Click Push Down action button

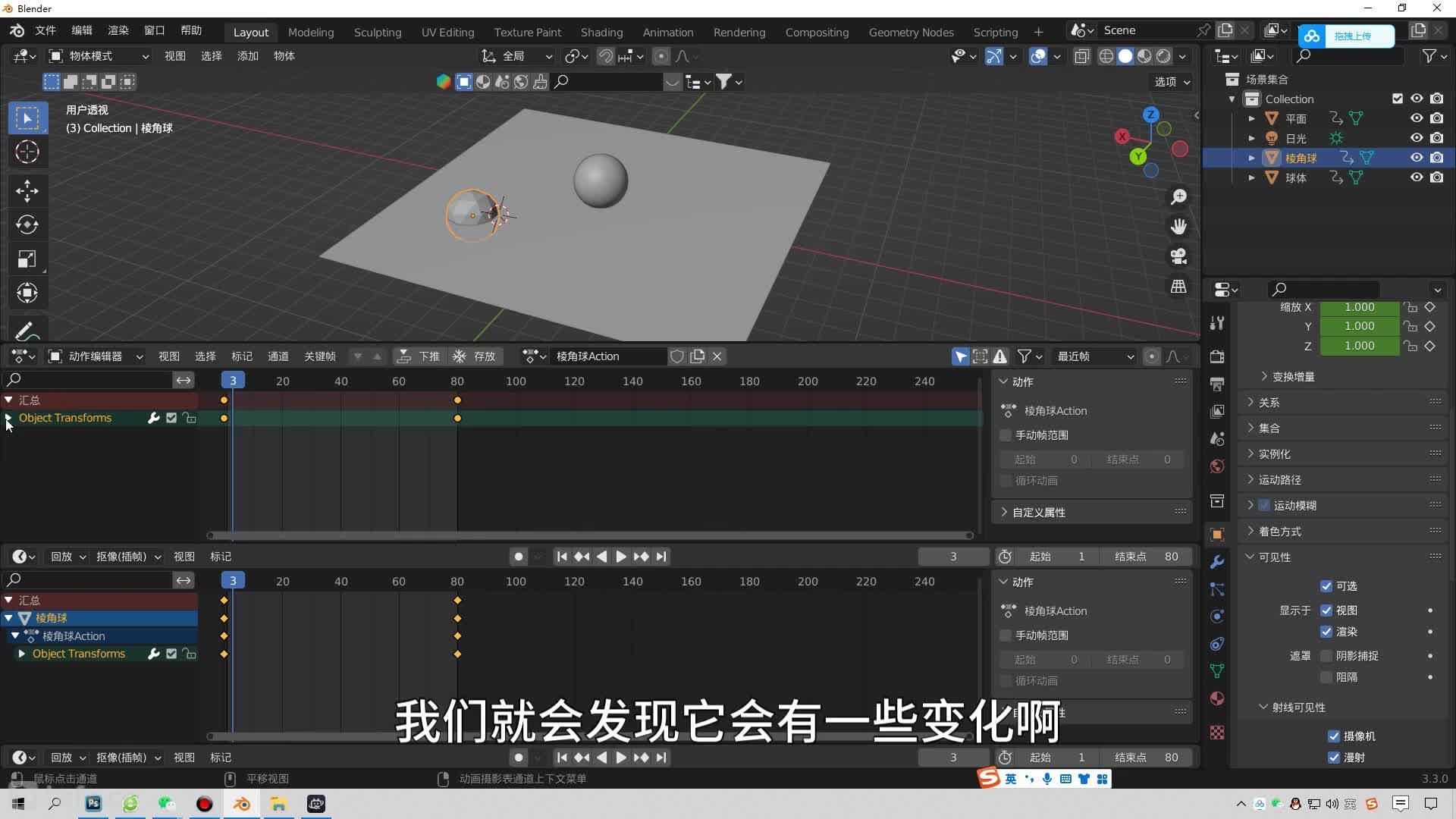[419, 356]
